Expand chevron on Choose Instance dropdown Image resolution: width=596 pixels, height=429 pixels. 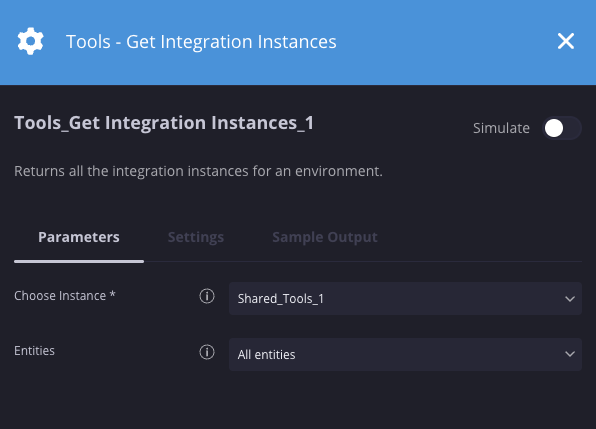click(x=569, y=299)
